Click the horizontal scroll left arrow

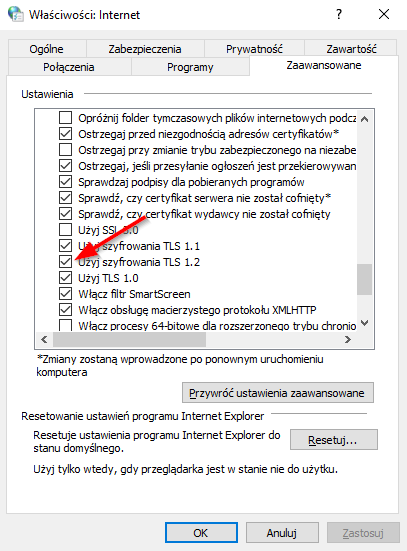(44, 339)
